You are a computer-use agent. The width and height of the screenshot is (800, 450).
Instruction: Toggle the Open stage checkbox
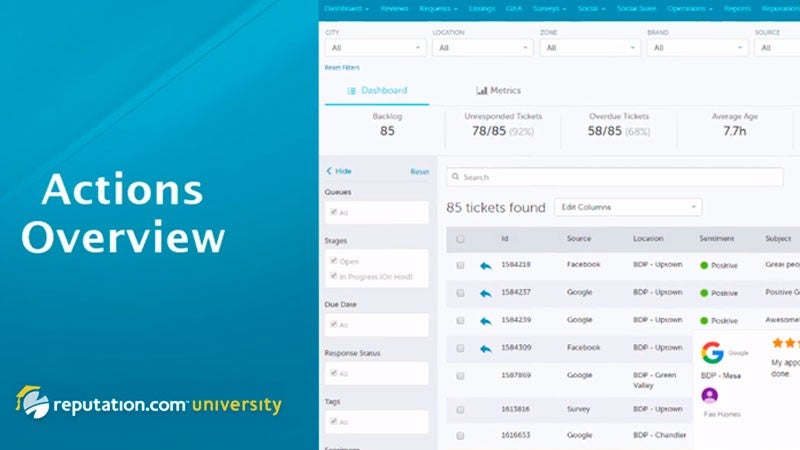(x=333, y=261)
